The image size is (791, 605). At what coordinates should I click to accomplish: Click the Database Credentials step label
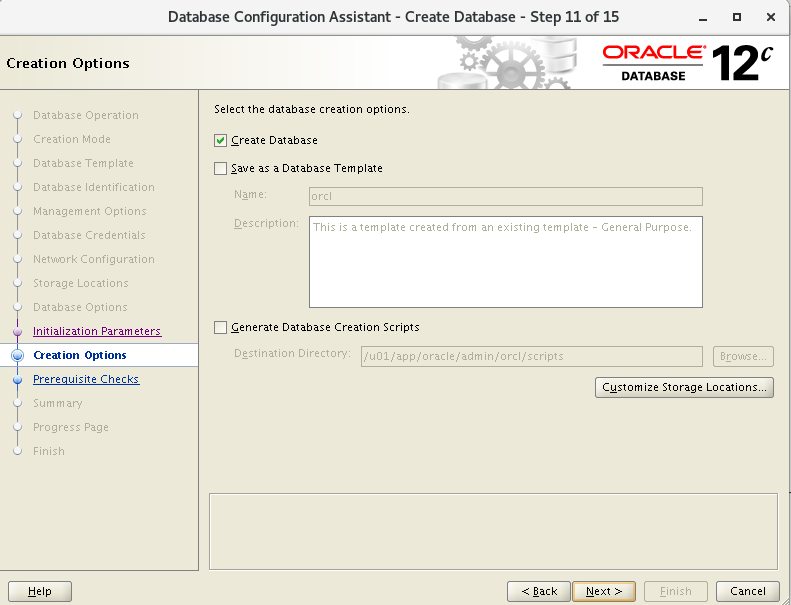pyautogui.click(x=89, y=235)
